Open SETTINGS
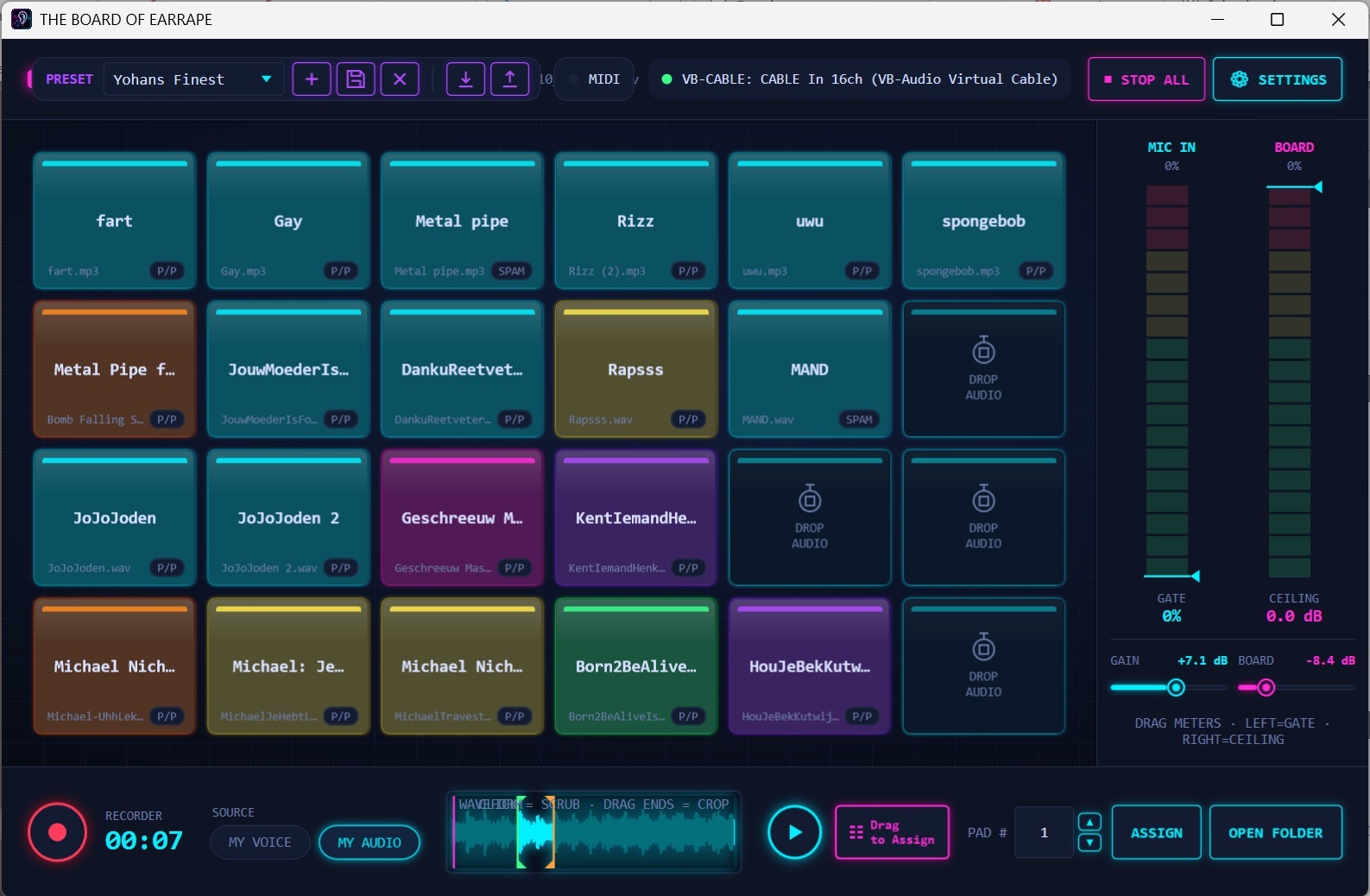The height and width of the screenshot is (896, 1370). [x=1277, y=79]
